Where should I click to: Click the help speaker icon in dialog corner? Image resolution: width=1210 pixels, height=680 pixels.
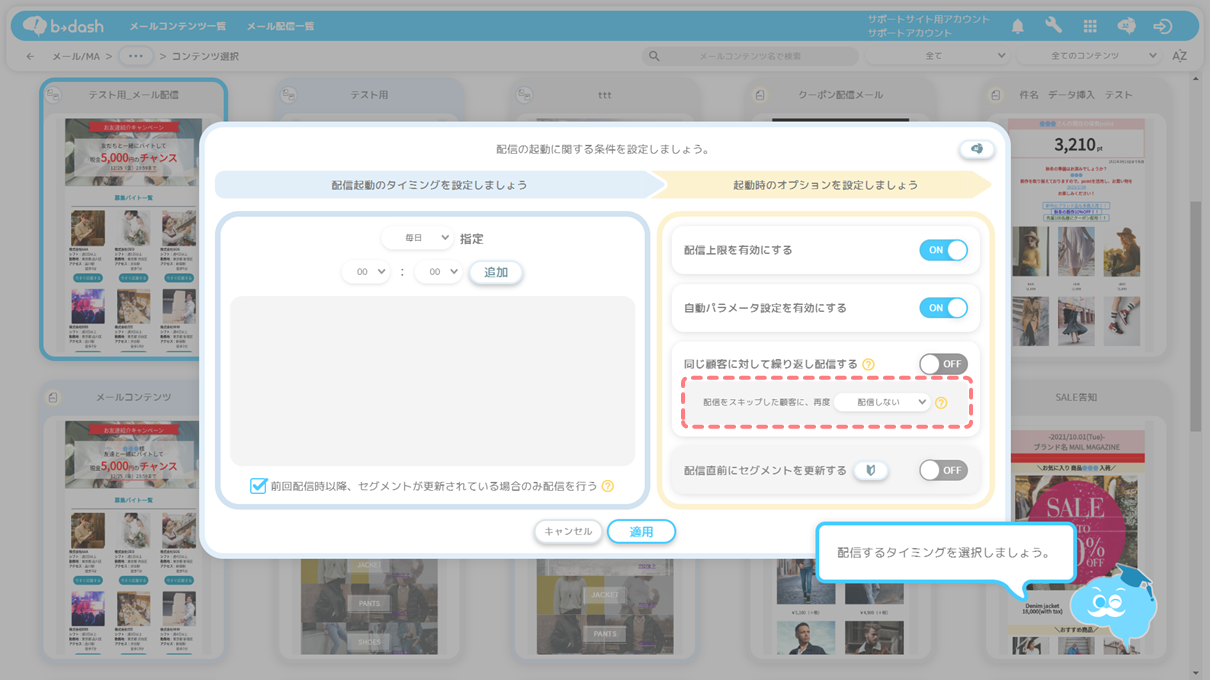pos(977,149)
